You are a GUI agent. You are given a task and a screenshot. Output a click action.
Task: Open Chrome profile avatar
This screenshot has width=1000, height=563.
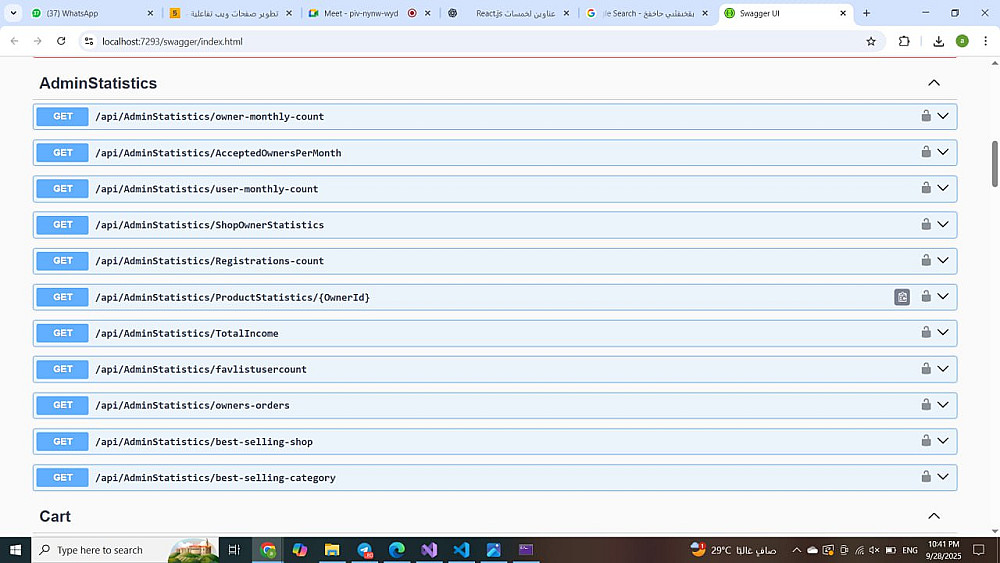point(962,41)
